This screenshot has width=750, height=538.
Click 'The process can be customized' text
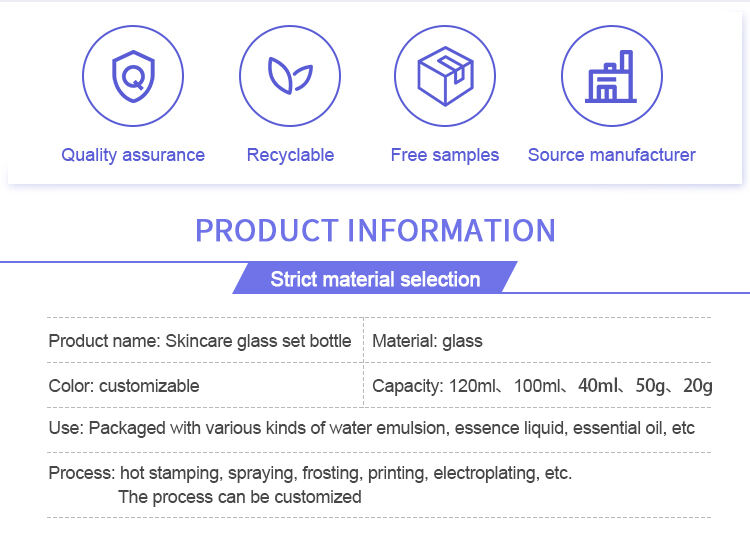[x=240, y=497]
